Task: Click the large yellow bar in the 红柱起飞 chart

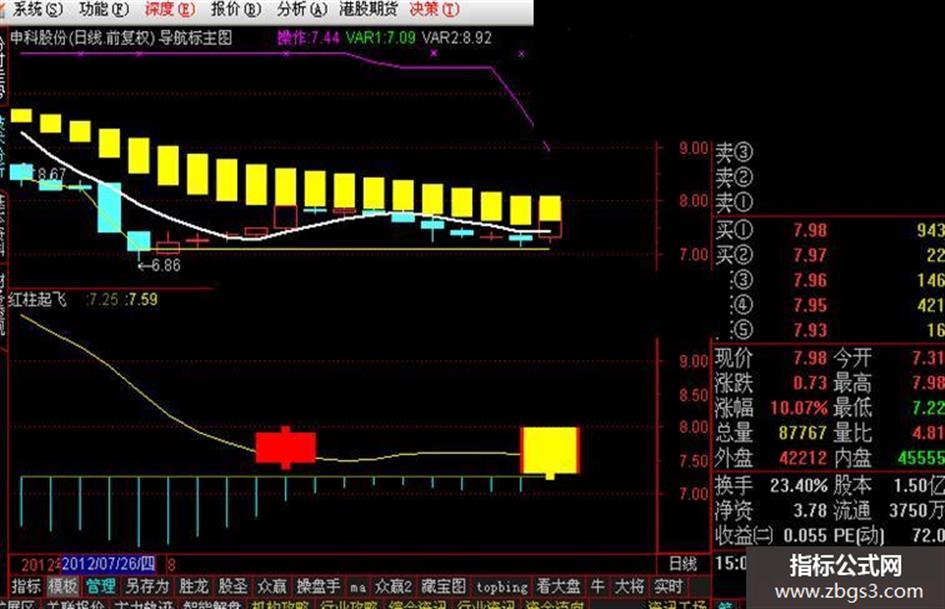Action: (x=549, y=450)
